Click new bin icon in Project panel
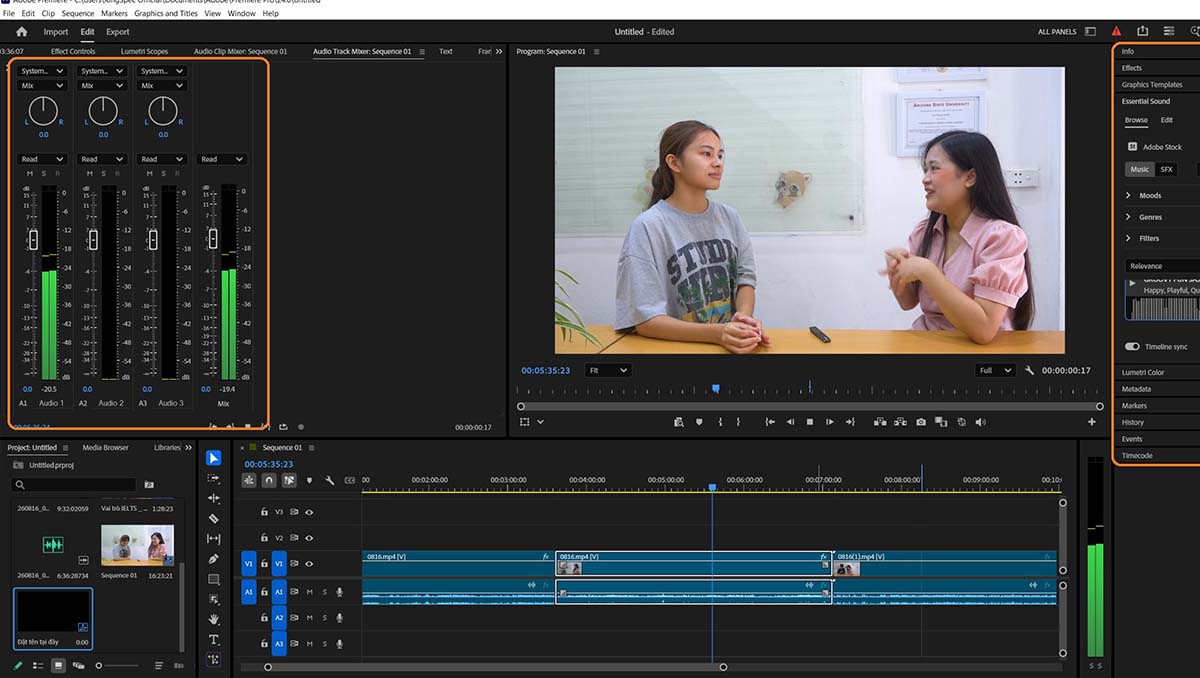Viewport: 1200px width, 678px height. pyautogui.click(x=149, y=485)
